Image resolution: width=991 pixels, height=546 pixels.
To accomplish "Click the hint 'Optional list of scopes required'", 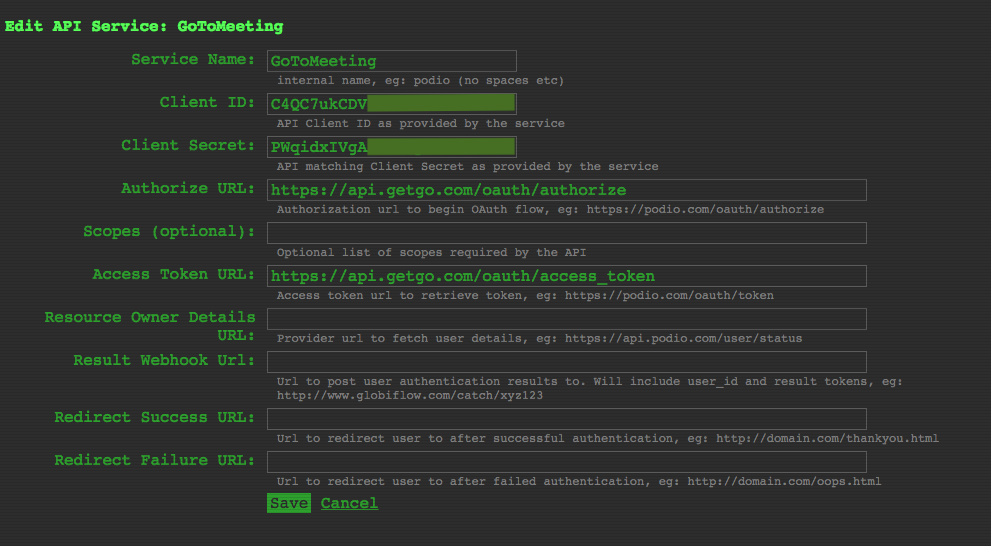I will coord(432,253).
